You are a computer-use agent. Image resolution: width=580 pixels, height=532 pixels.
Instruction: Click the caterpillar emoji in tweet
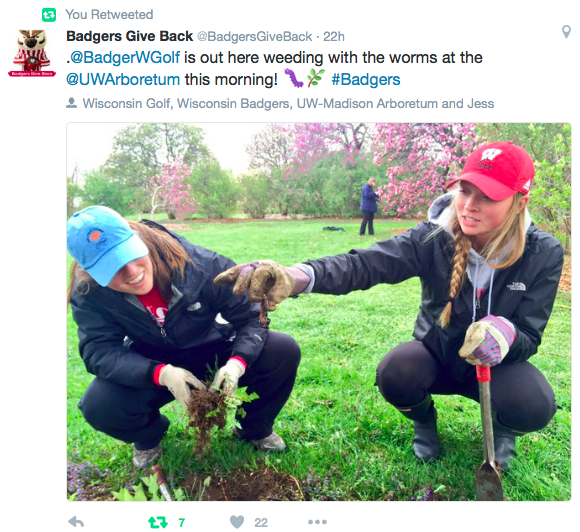click(x=293, y=78)
